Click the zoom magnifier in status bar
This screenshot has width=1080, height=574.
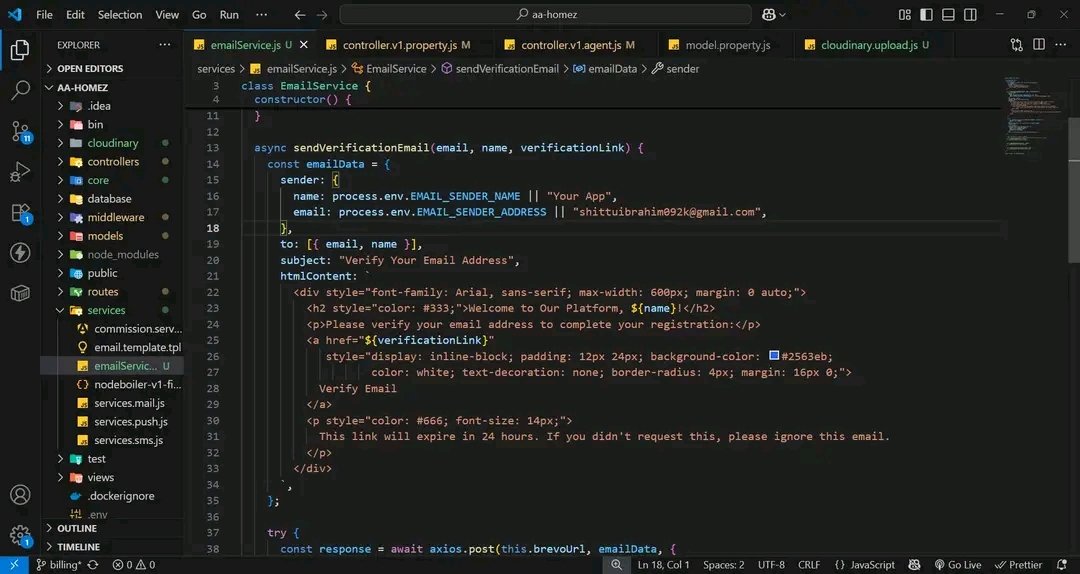coord(616,565)
